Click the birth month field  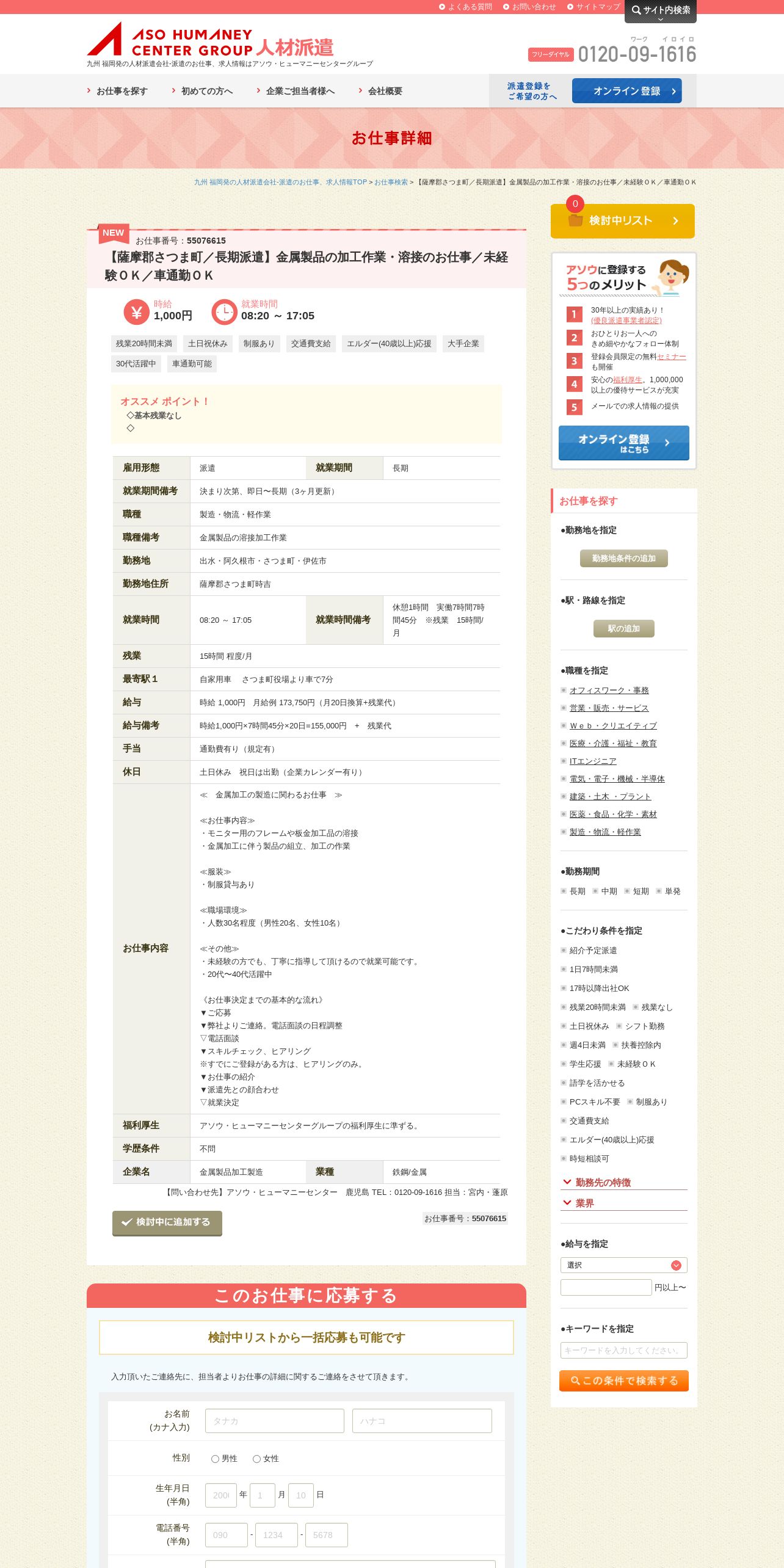point(263,1495)
